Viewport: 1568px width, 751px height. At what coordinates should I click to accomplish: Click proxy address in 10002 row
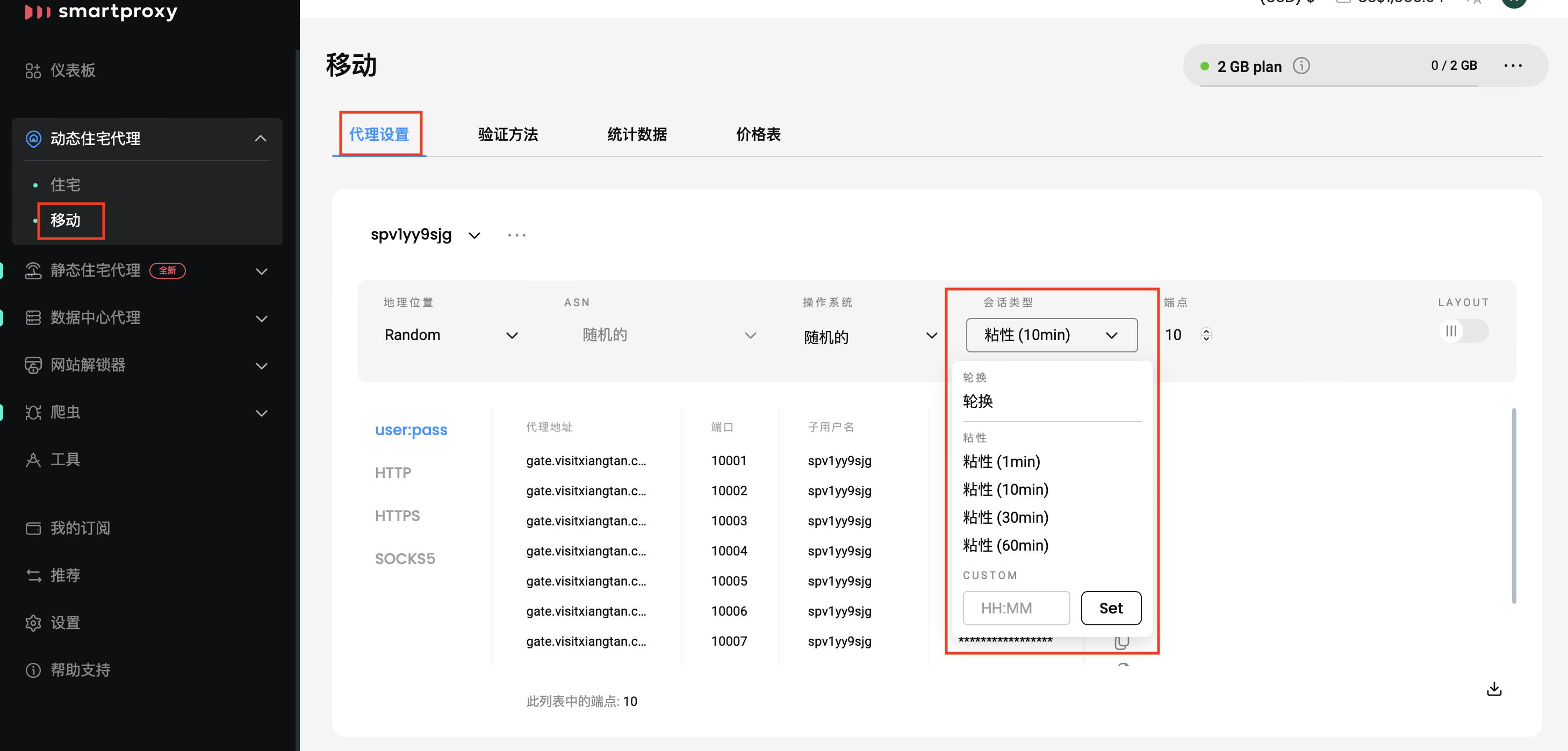pos(586,491)
